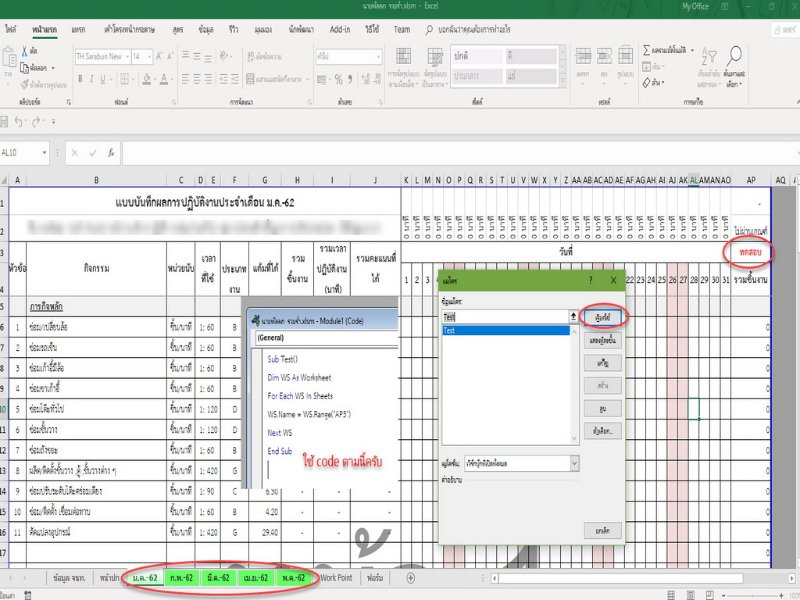Expand the 'Macros in' combo box
Viewport: 800px width, 600px height.
pos(574,463)
